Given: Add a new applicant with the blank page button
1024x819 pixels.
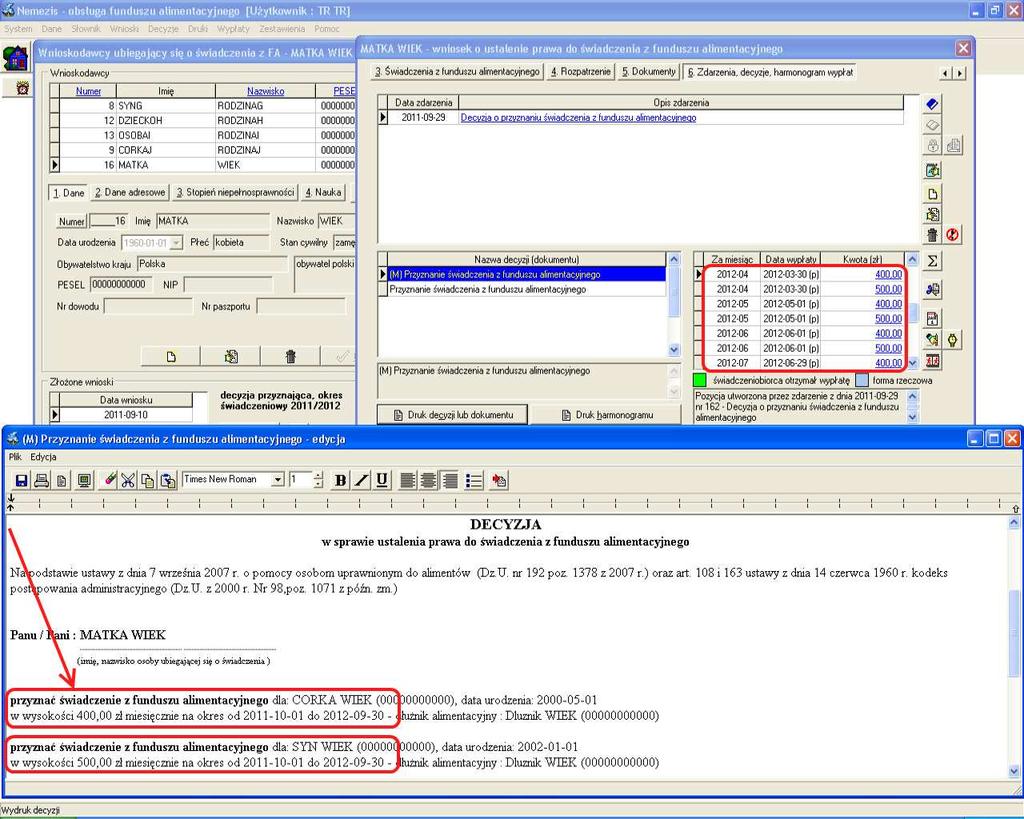Looking at the screenshot, I should [x=171, y=357].
